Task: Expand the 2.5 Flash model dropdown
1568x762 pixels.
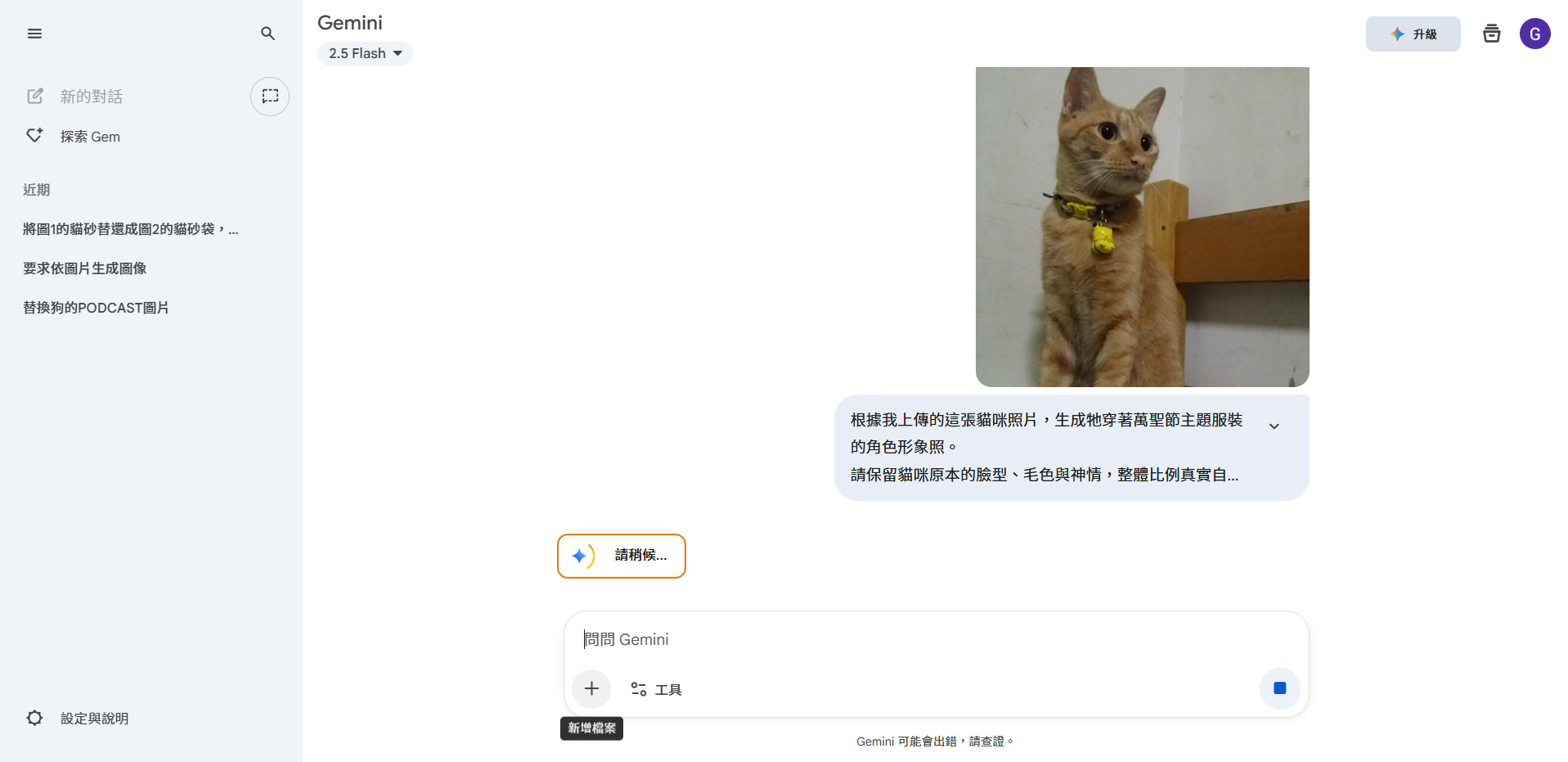Action: tap(365, 53)
